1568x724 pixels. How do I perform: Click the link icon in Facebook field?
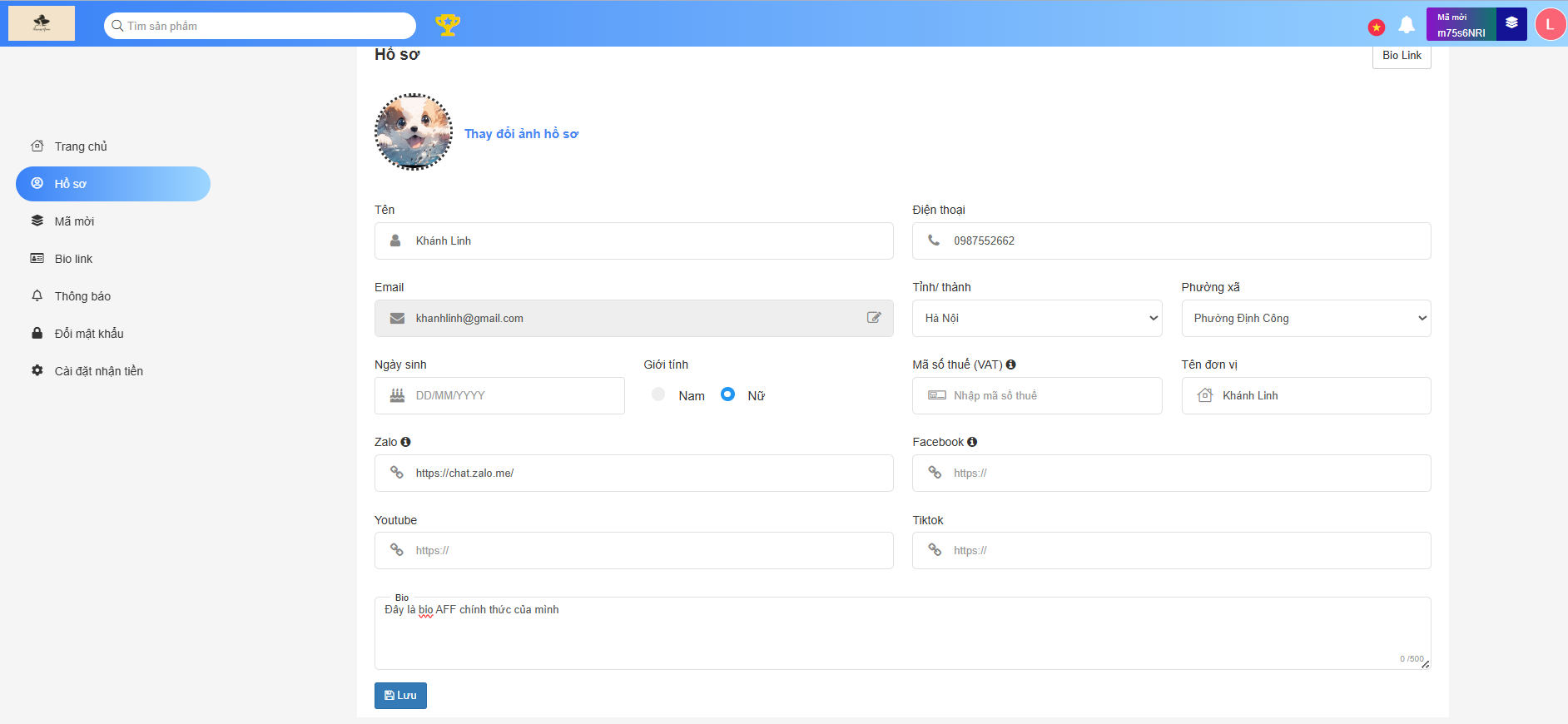[935, 473]
